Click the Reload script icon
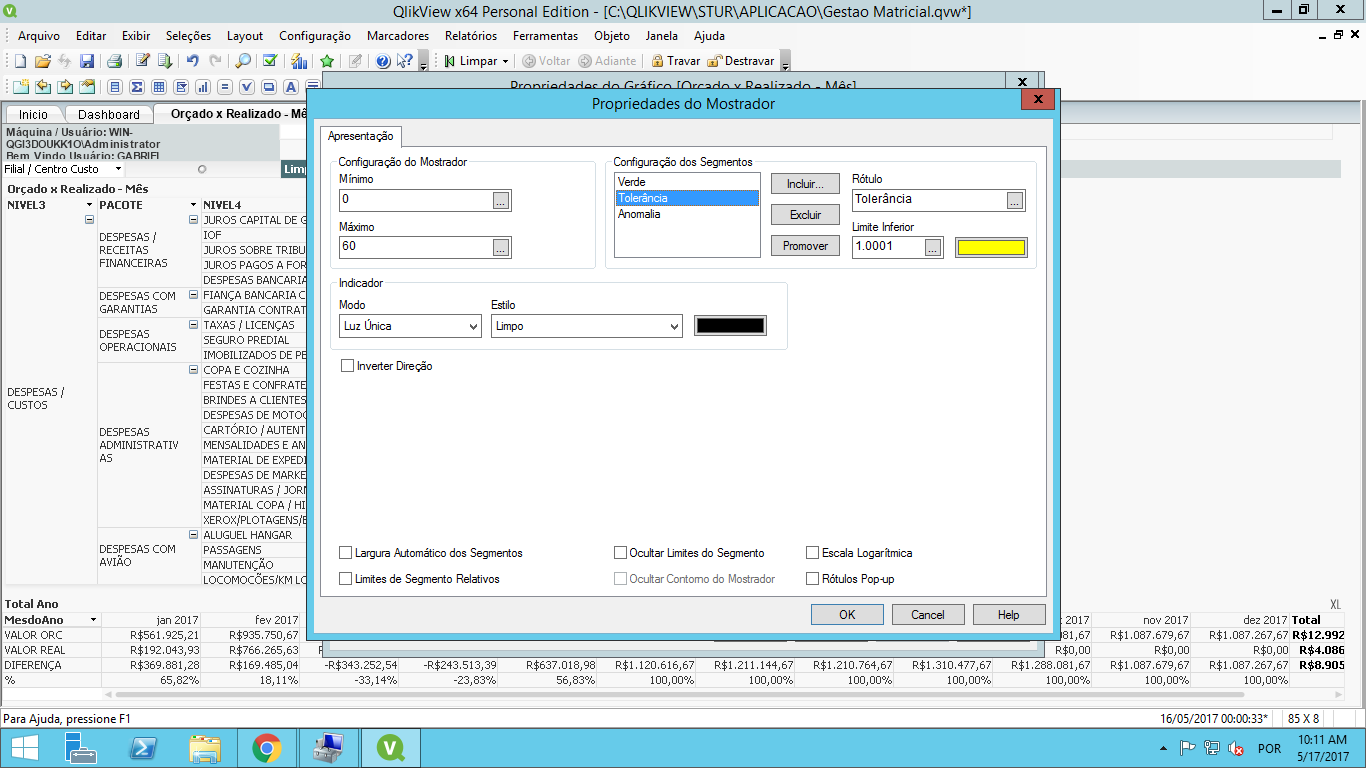The height and width of the screenshot is (768, 1366). pos(165,61)
